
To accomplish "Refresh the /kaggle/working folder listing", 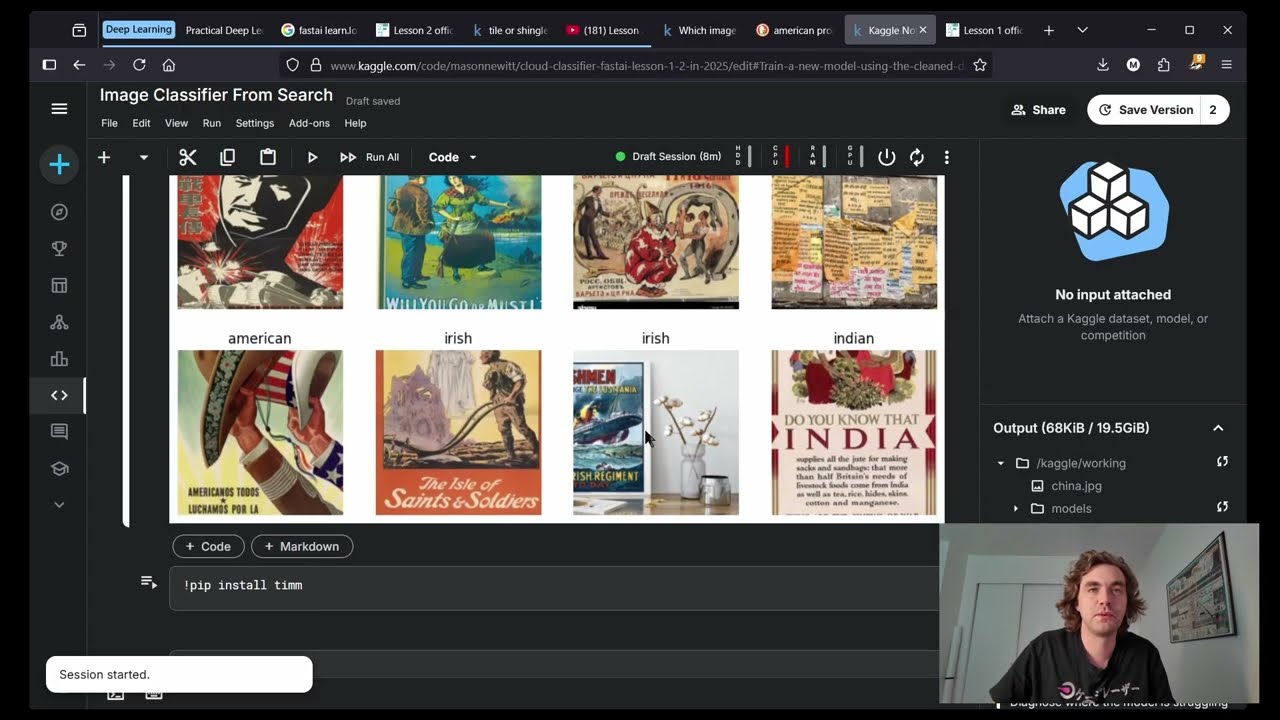I will [x=1222, y=462].
